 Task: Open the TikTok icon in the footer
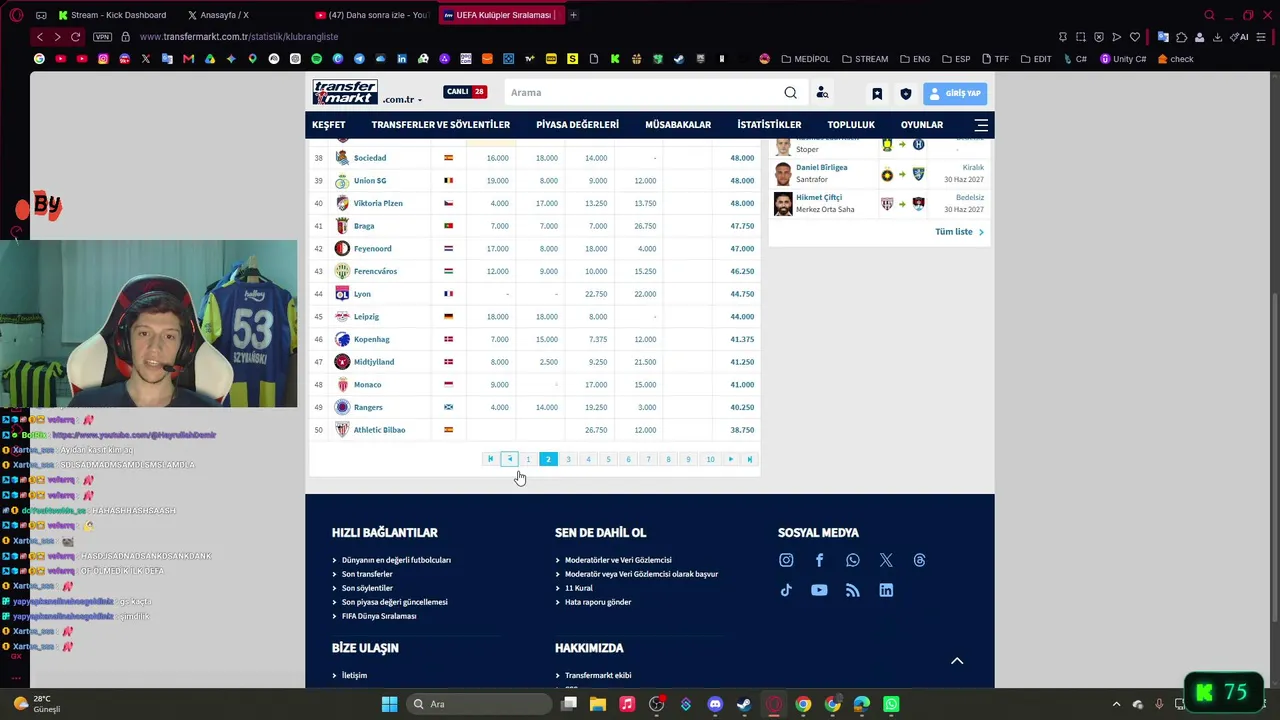[786, 590]
